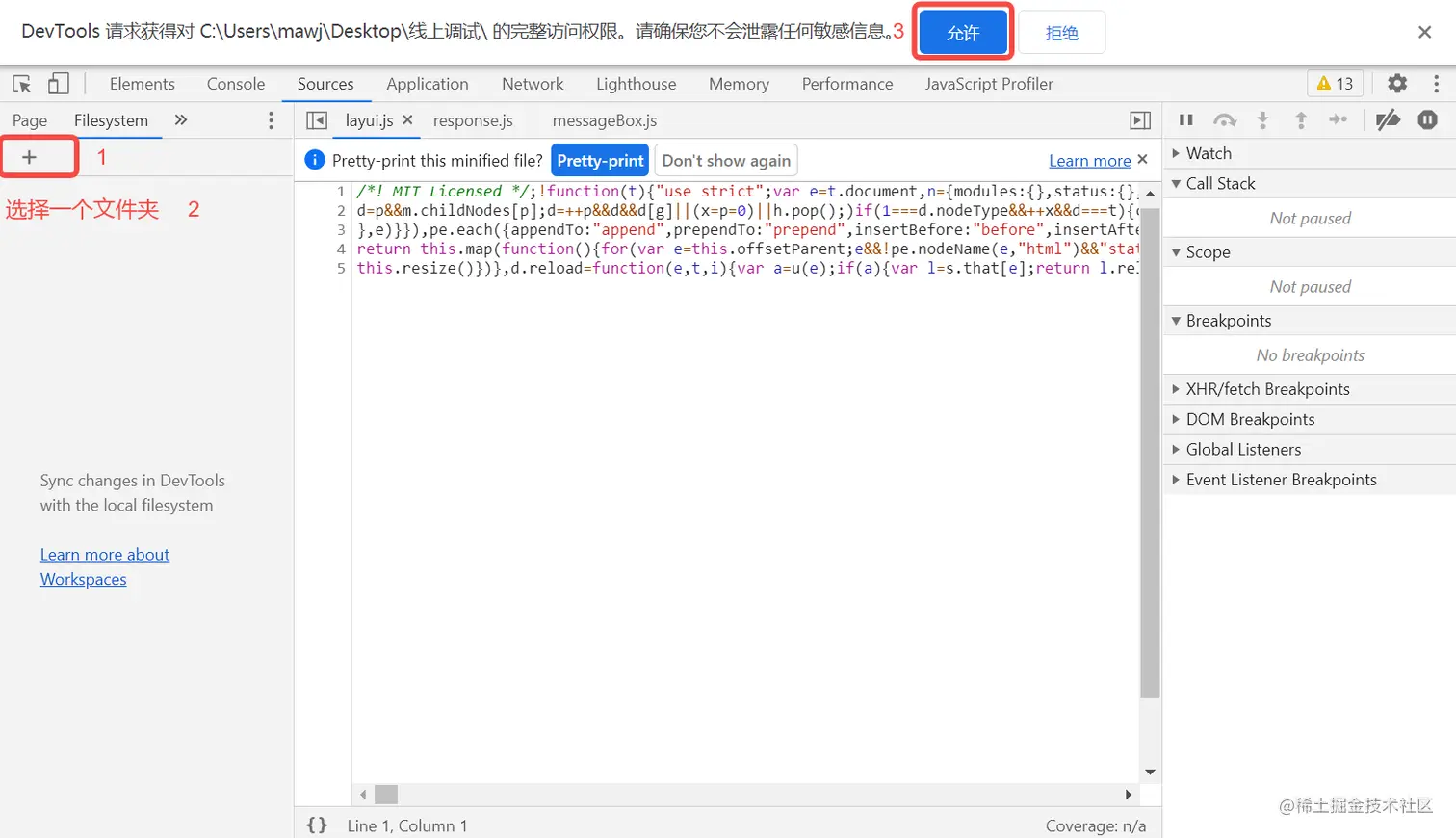Toggle pause on exceptions
This screenshot has height=838, width=1456.
point(1427,120)
